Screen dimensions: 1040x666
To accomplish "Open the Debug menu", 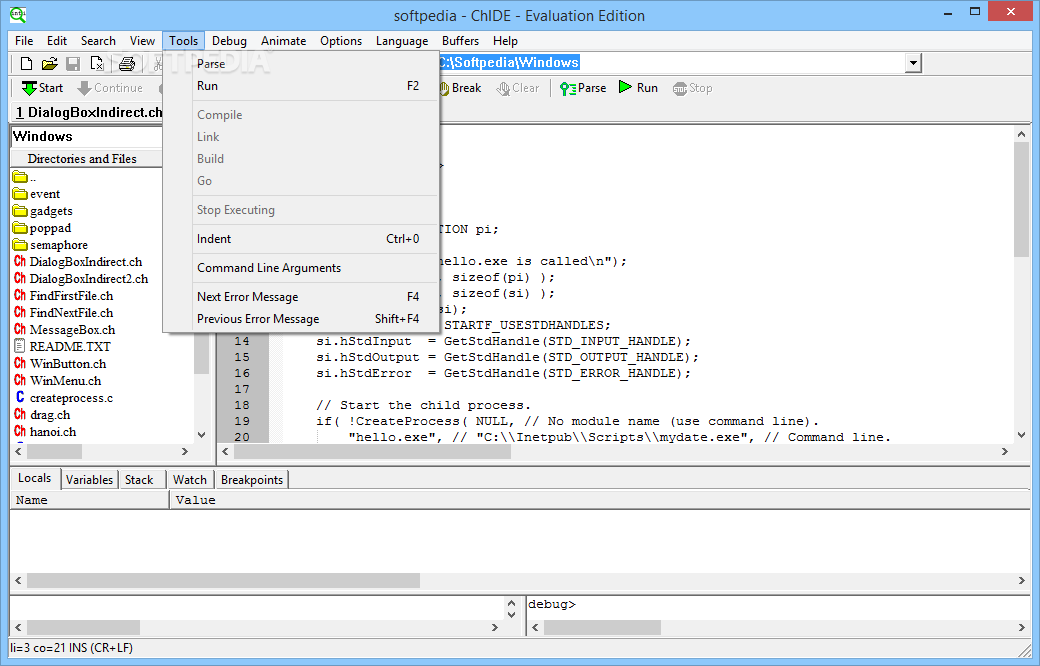I will click(x=229, y=41).
